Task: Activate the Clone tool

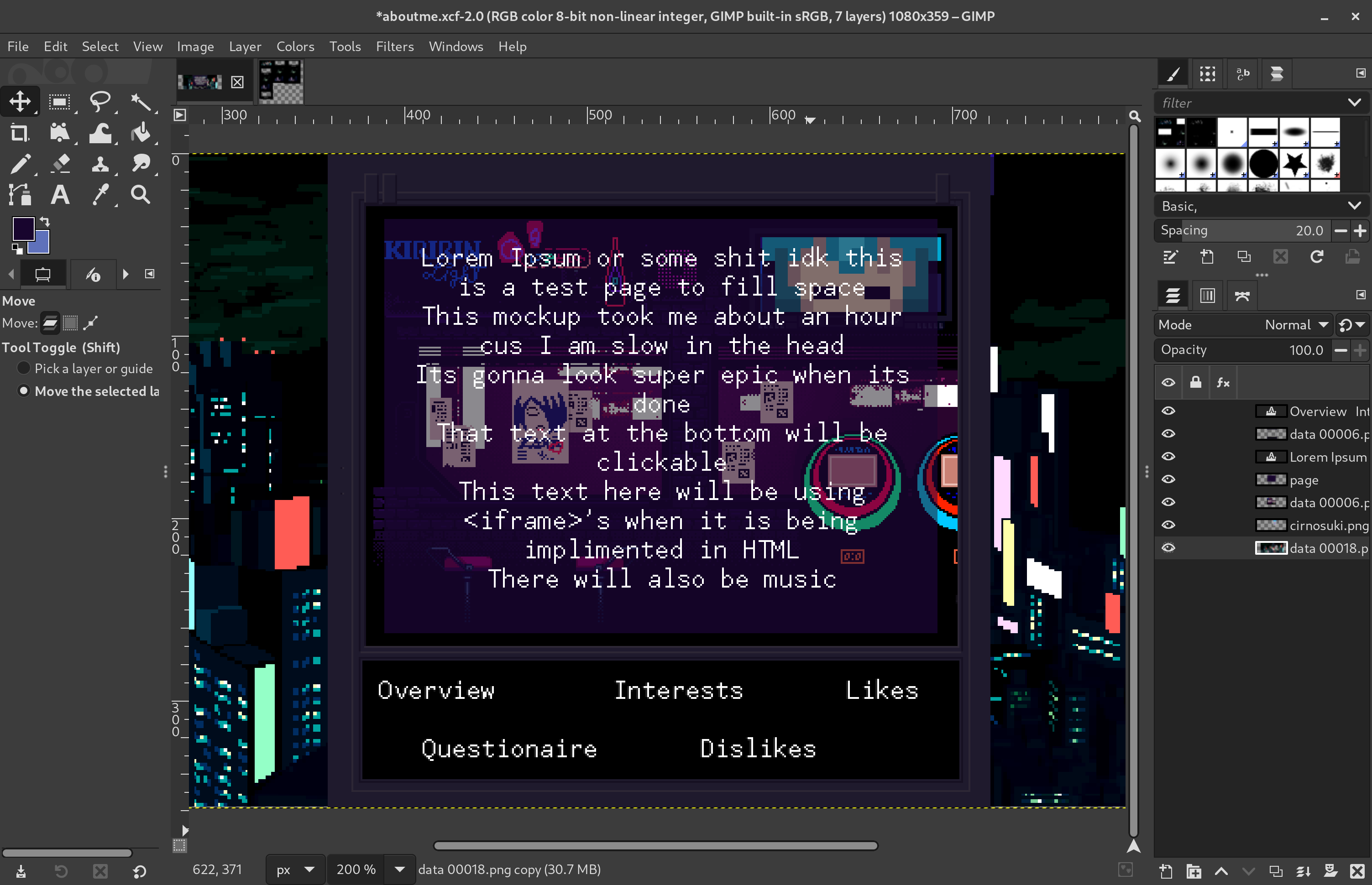Action: coord(100,163)
